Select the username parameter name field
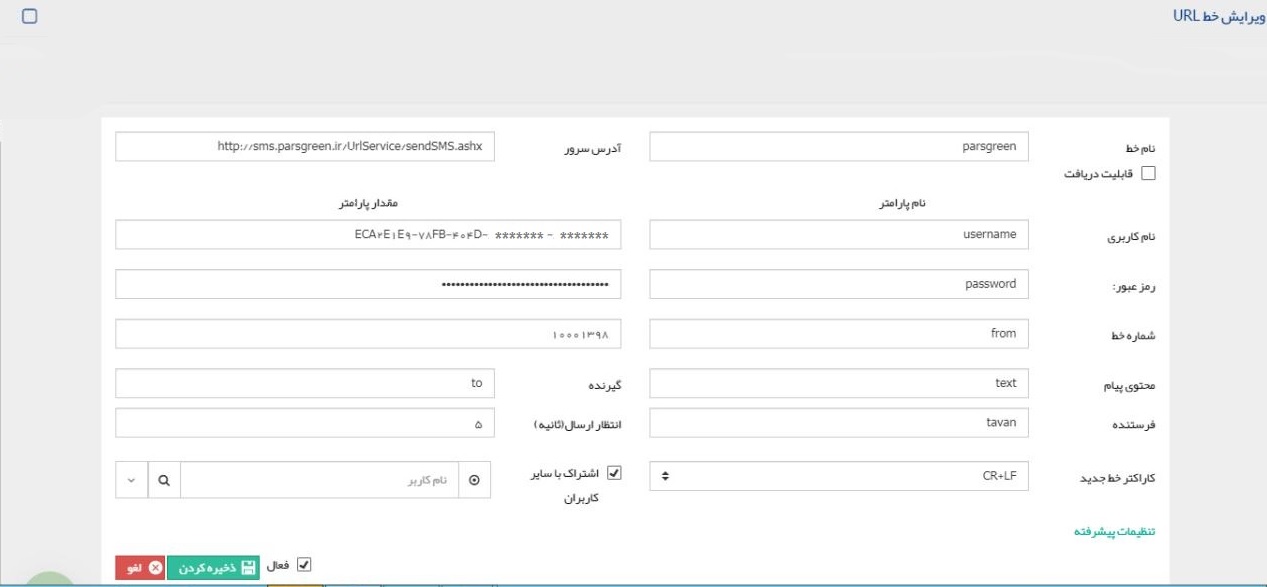The width and height of the screenshot is (1267, 587). tap(838, 234)
